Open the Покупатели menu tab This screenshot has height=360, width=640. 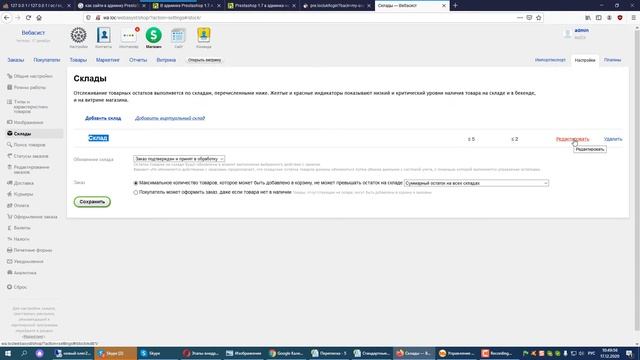pos(47,60)
